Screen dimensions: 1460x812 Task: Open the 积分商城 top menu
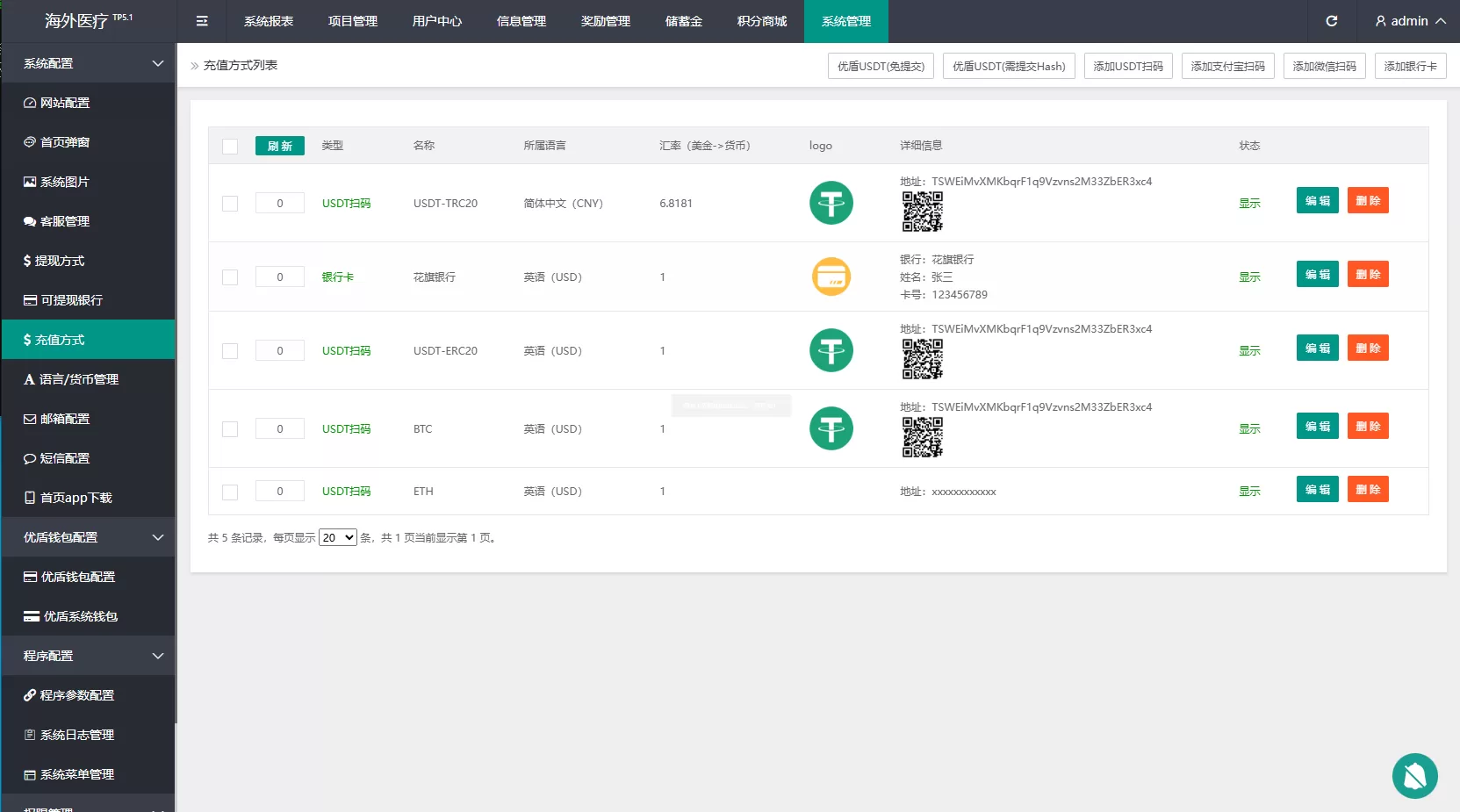(x=762, y=21)
